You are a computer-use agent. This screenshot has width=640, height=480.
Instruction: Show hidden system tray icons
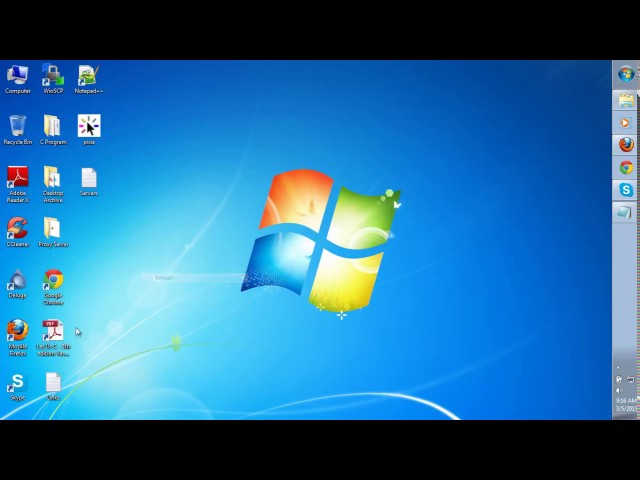(x=618, y=367)
